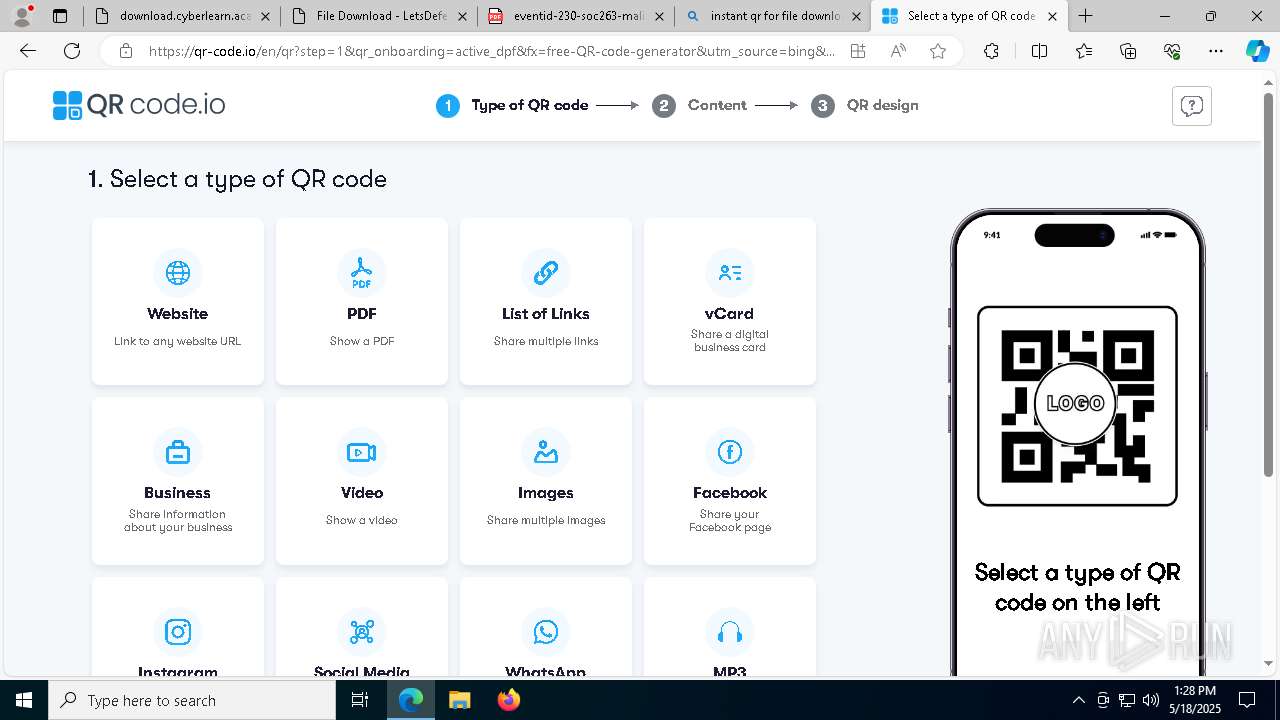Toggle split screen view icon

[1039, 51]
